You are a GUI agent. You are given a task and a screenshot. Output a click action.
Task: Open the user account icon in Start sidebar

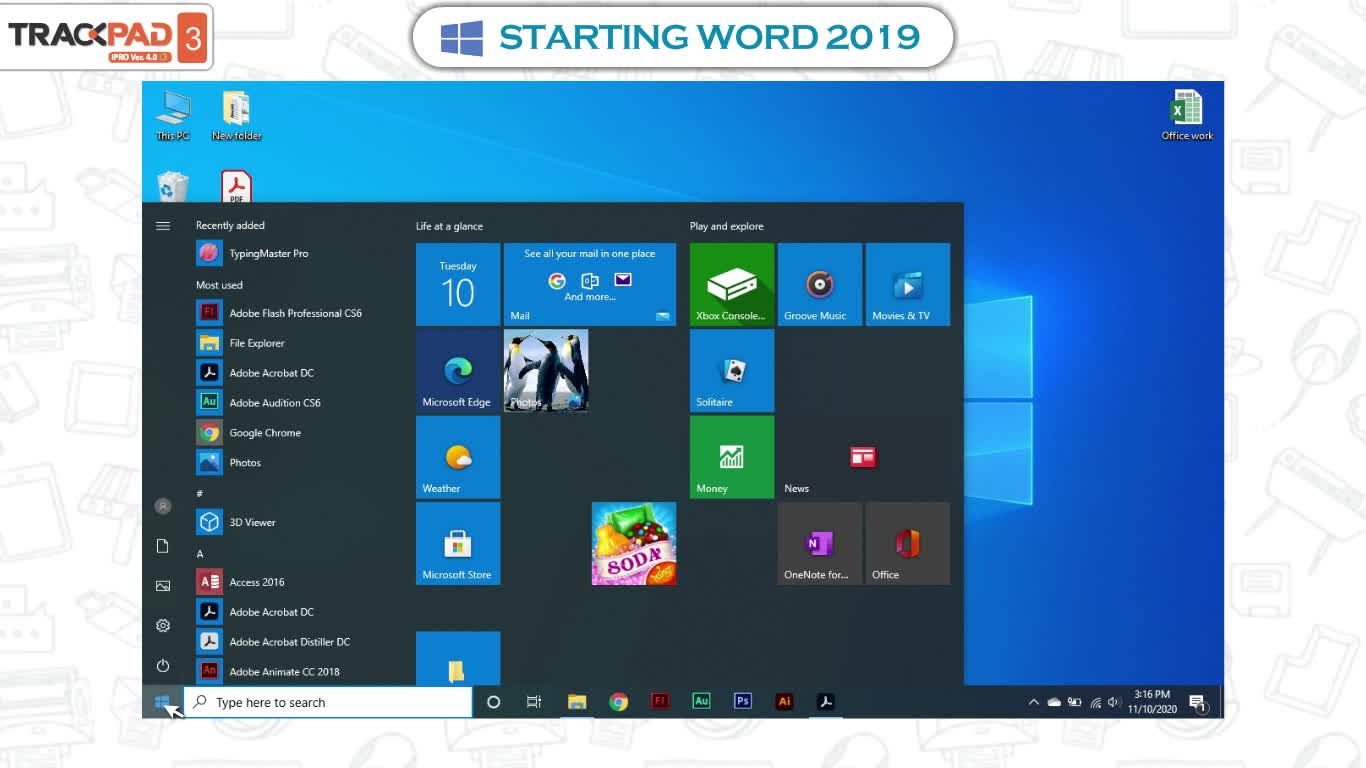point(163,506)
